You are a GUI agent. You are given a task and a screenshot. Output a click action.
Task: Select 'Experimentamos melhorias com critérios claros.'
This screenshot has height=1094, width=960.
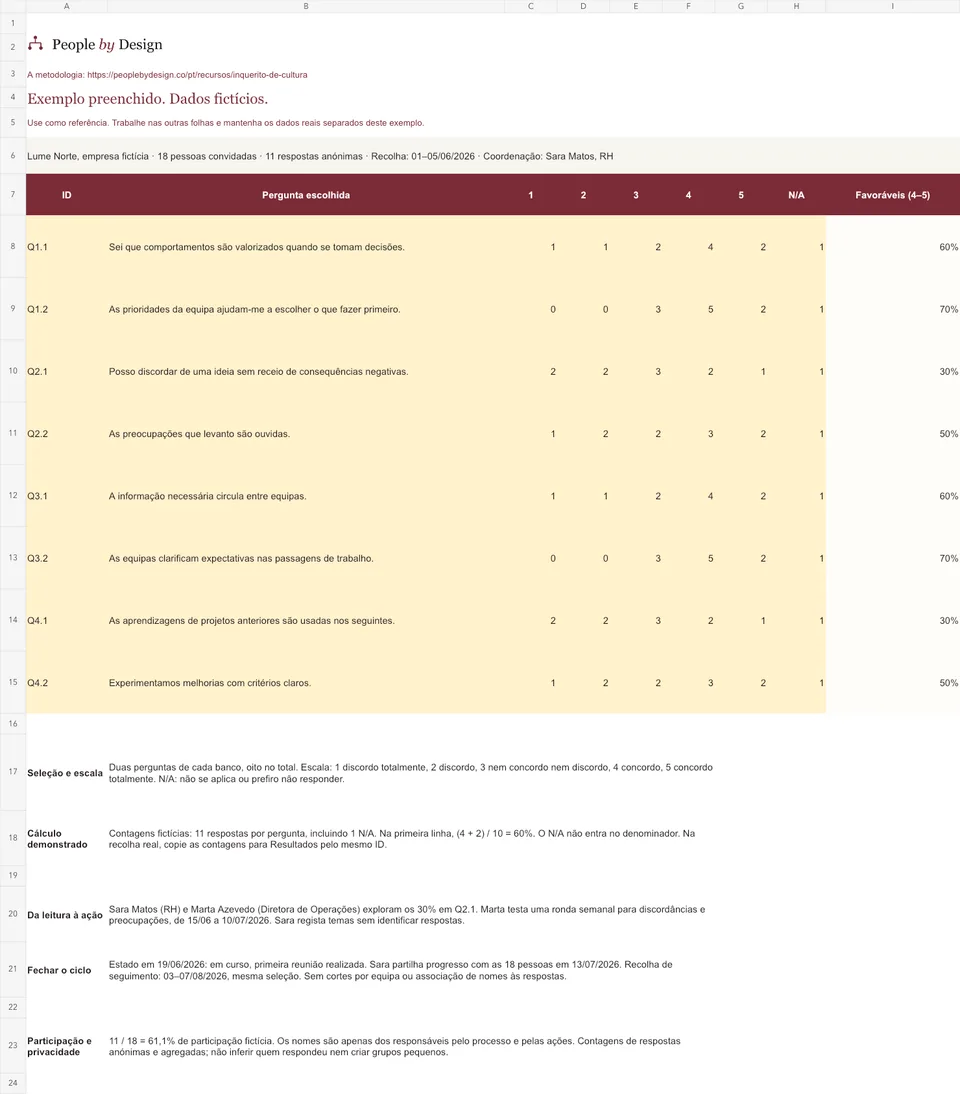209,683
